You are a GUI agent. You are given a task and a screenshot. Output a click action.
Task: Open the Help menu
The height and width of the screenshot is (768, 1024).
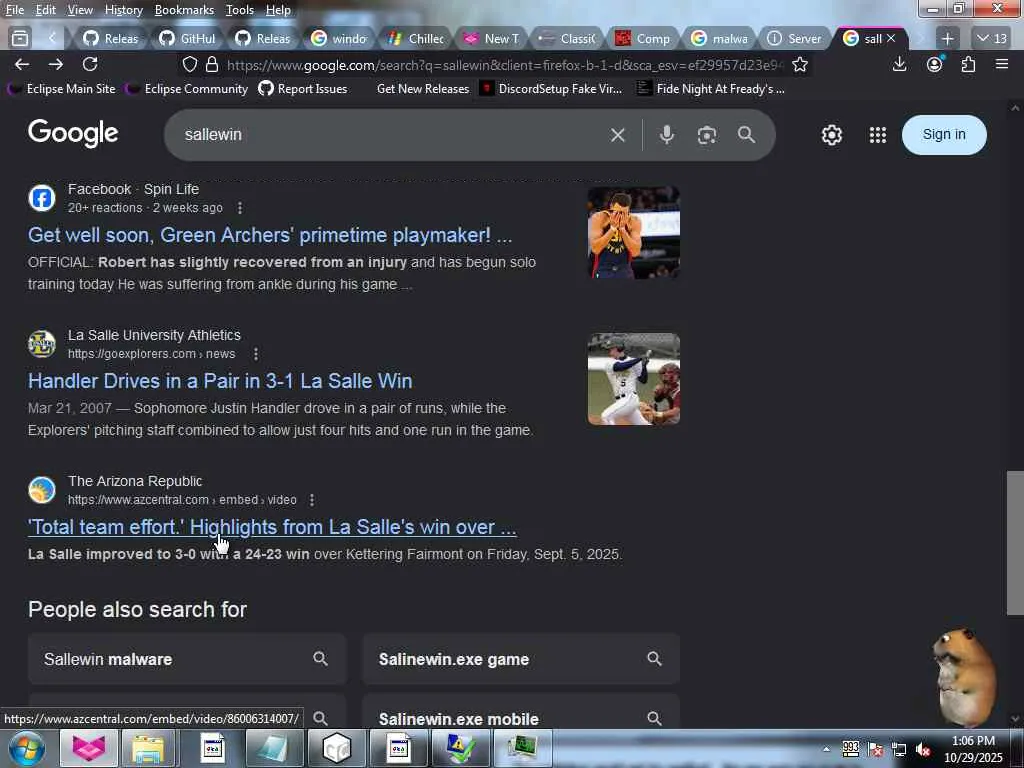coord(278,10)
